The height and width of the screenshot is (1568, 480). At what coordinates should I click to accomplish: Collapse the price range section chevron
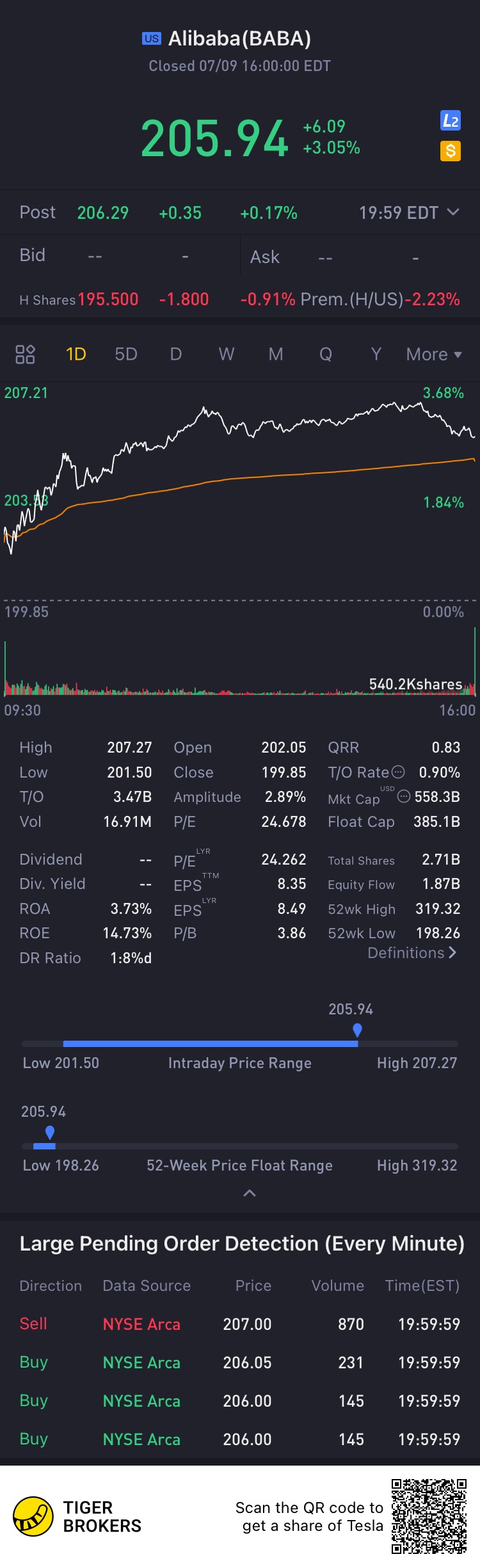pos(250,1193)
